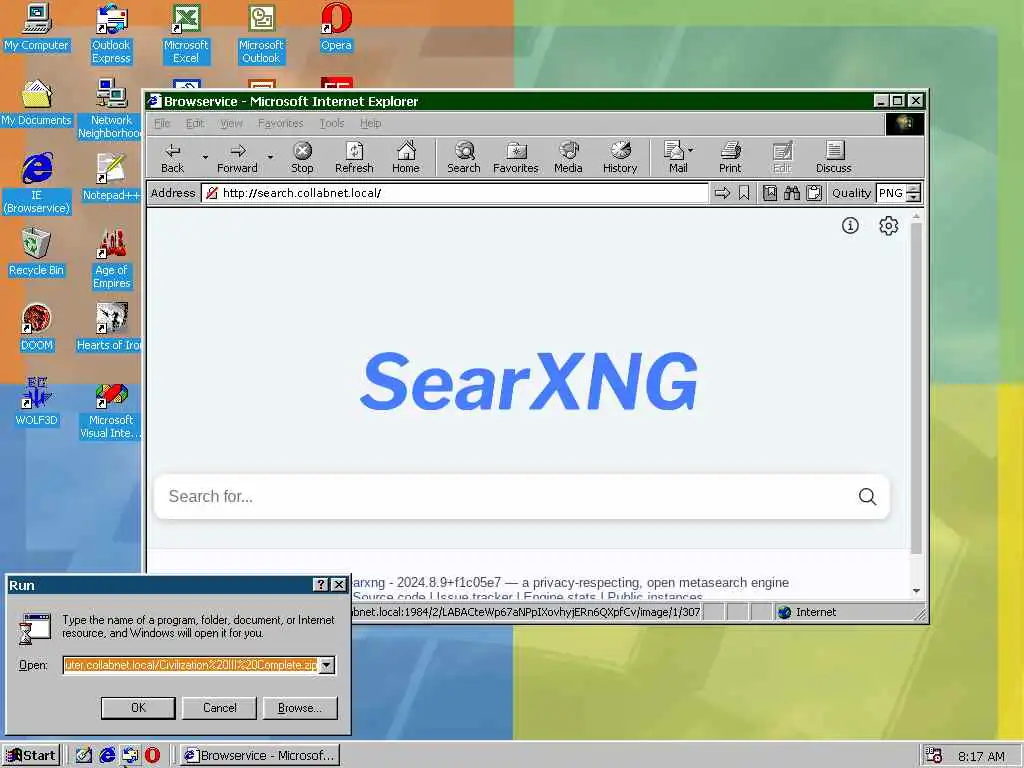Open the Discuss toolbar button

[834, 157]
